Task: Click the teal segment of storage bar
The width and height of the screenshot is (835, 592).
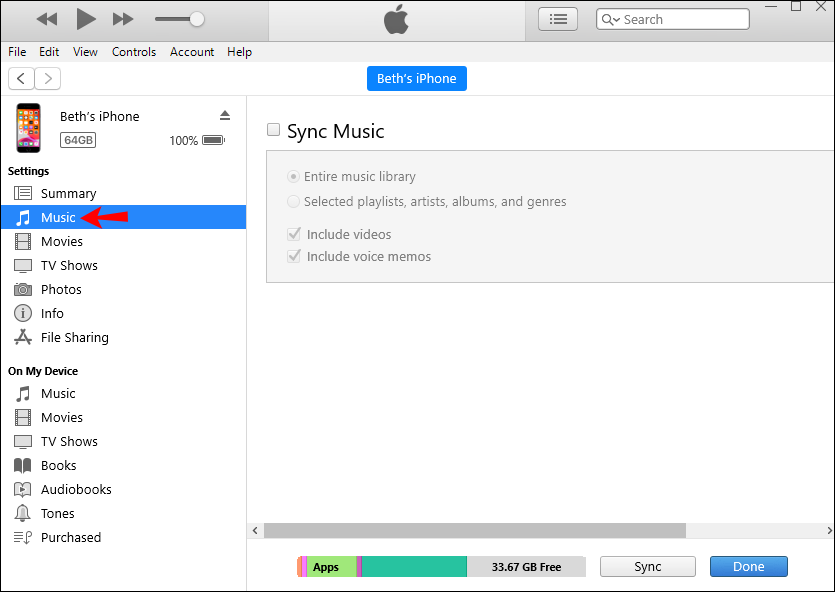Action: pyautogui.click(x=414, y=566)
